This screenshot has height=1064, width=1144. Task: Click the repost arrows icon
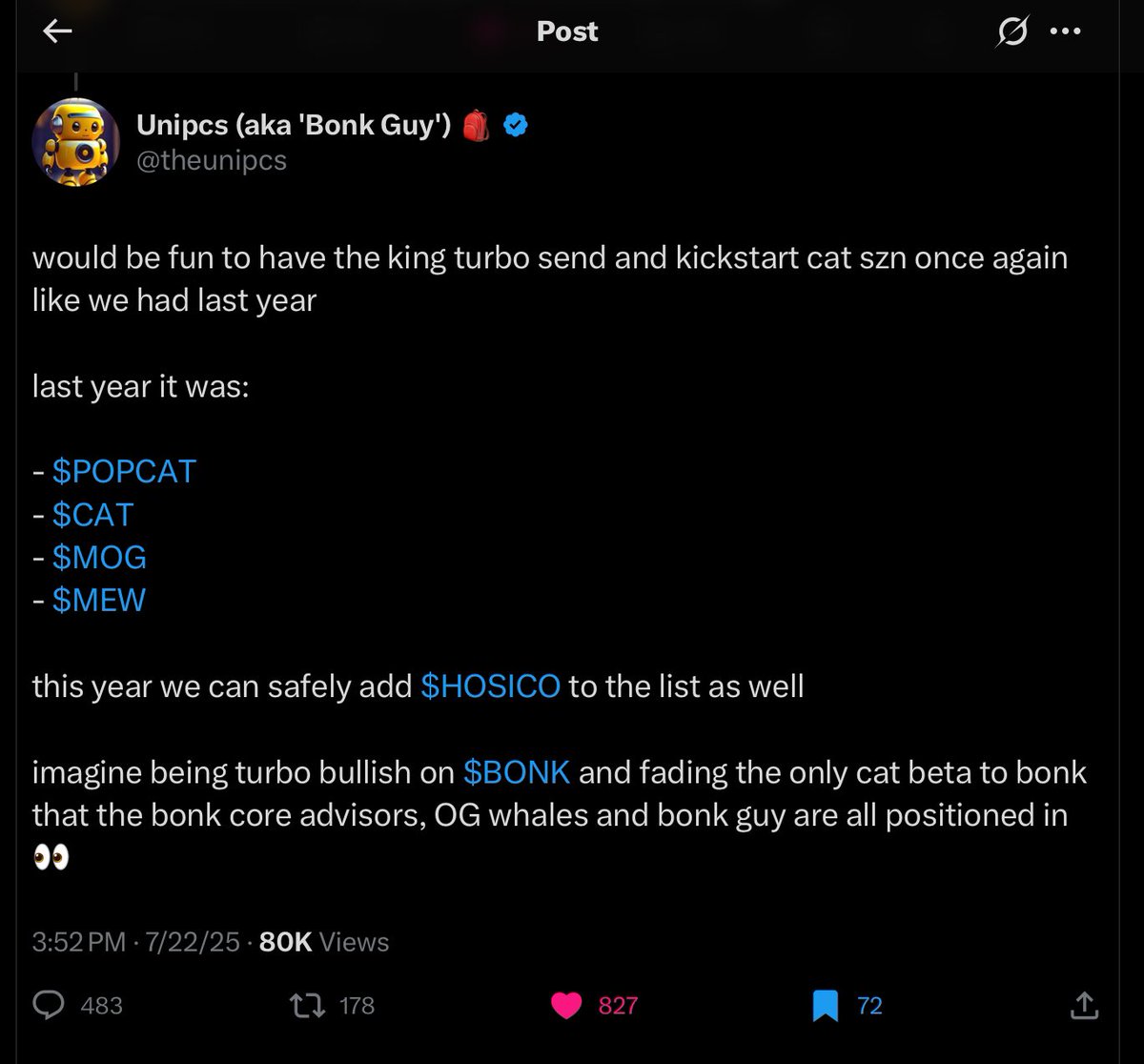pos(307,1005)
